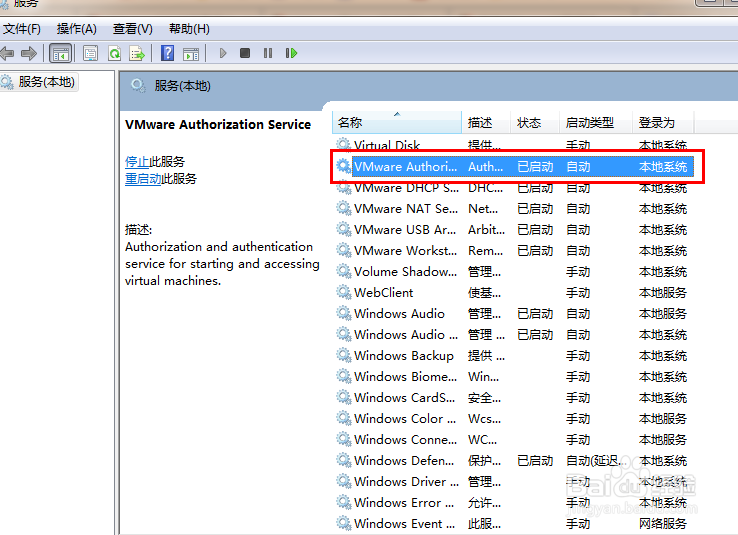Click the WC... description cell
The image size is (738, 535).
click(x=482, y=440)
